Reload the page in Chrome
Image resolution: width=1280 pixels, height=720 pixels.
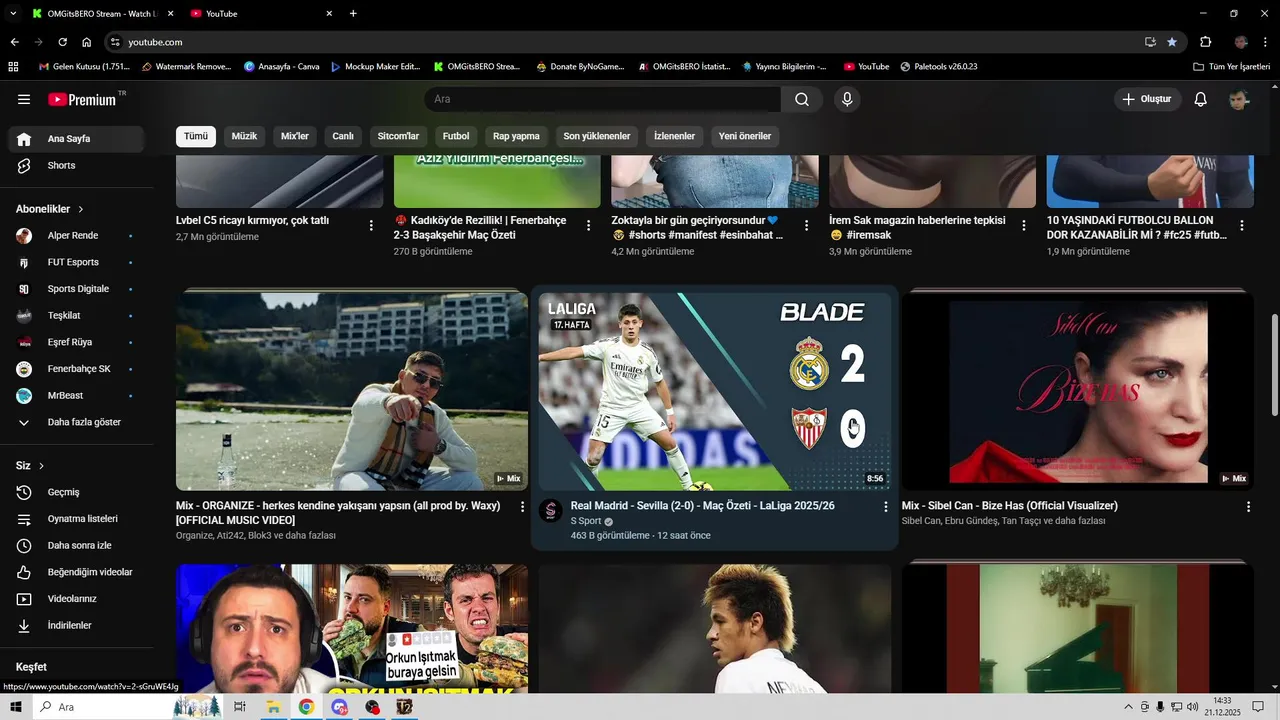[x=62, y=42]
